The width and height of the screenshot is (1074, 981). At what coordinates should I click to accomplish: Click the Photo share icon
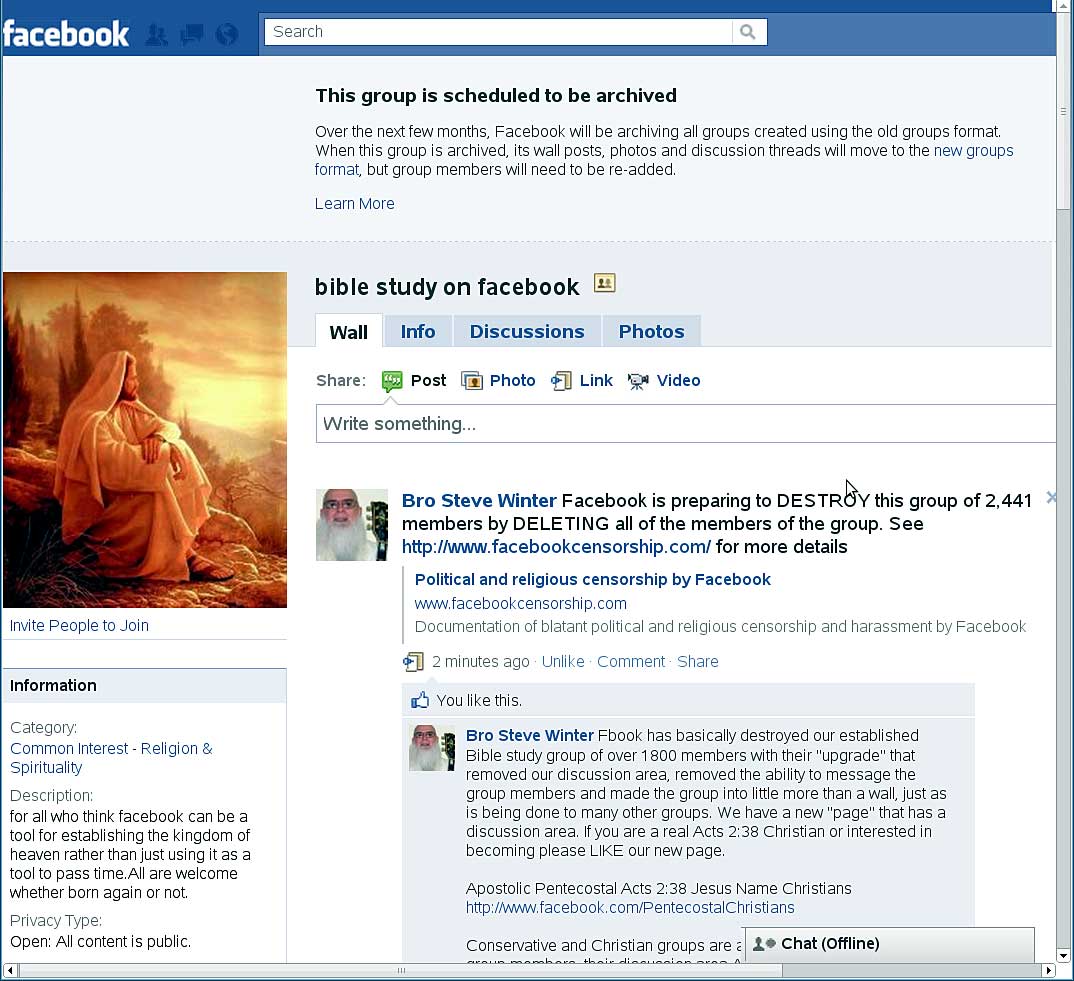coord(472,381)
